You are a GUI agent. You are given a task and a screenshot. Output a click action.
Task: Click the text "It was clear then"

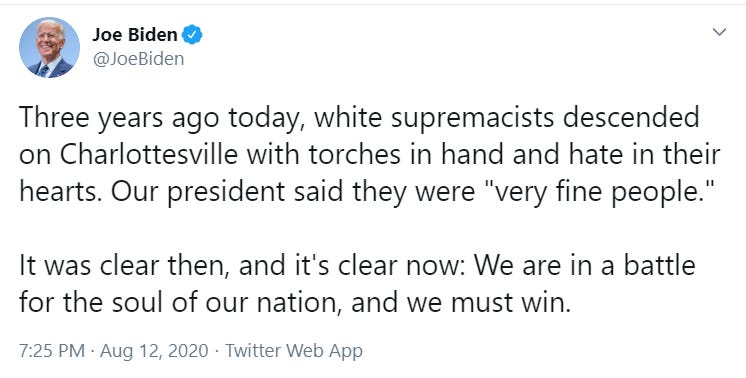125,266
